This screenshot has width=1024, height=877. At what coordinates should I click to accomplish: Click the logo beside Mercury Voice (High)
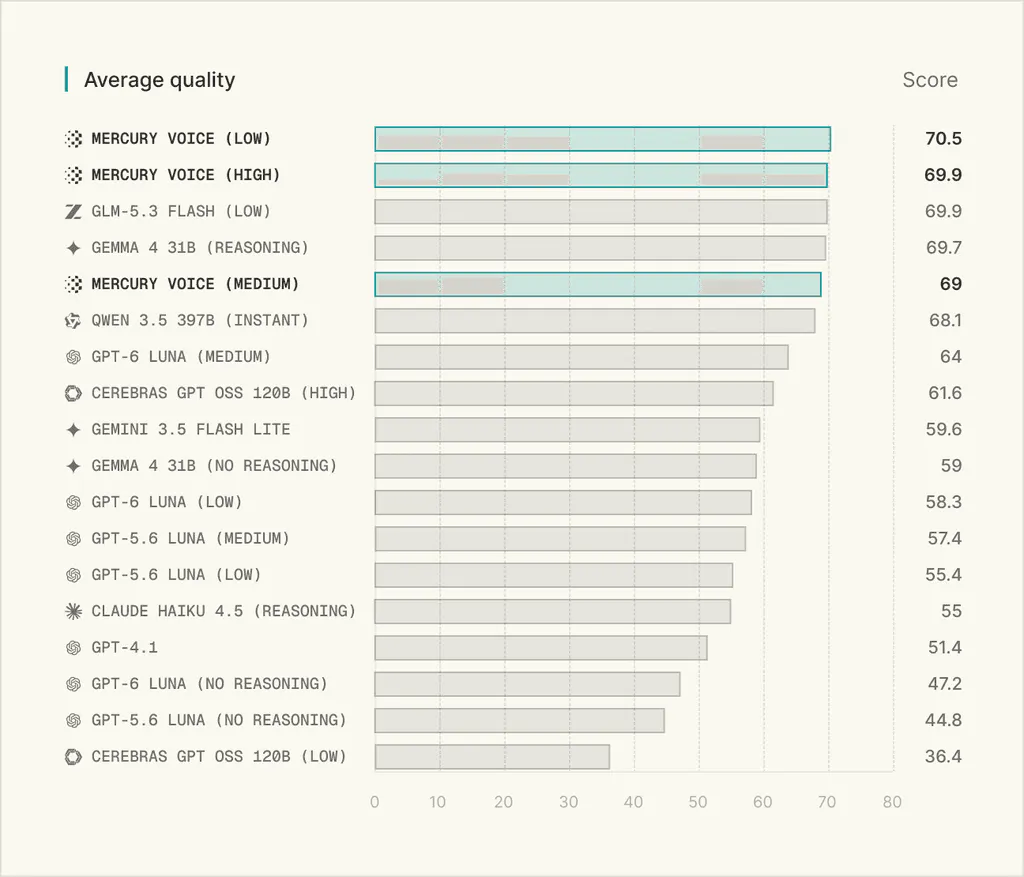[x=73, y=175]
